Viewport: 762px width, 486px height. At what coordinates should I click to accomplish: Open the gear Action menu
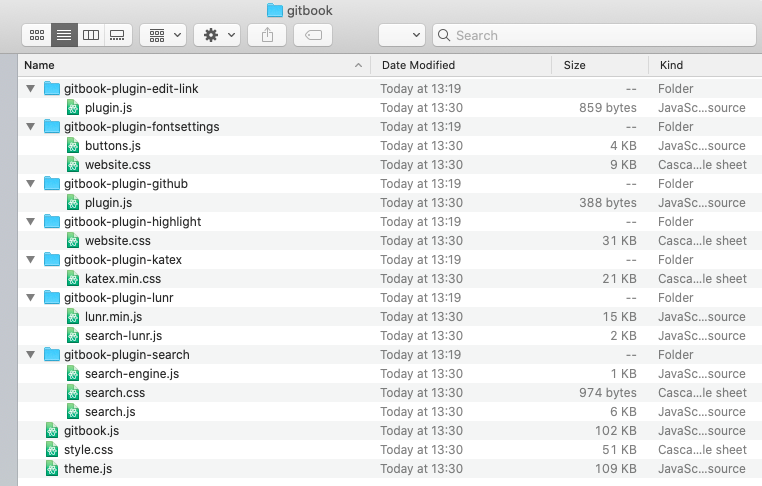point(217,35)
